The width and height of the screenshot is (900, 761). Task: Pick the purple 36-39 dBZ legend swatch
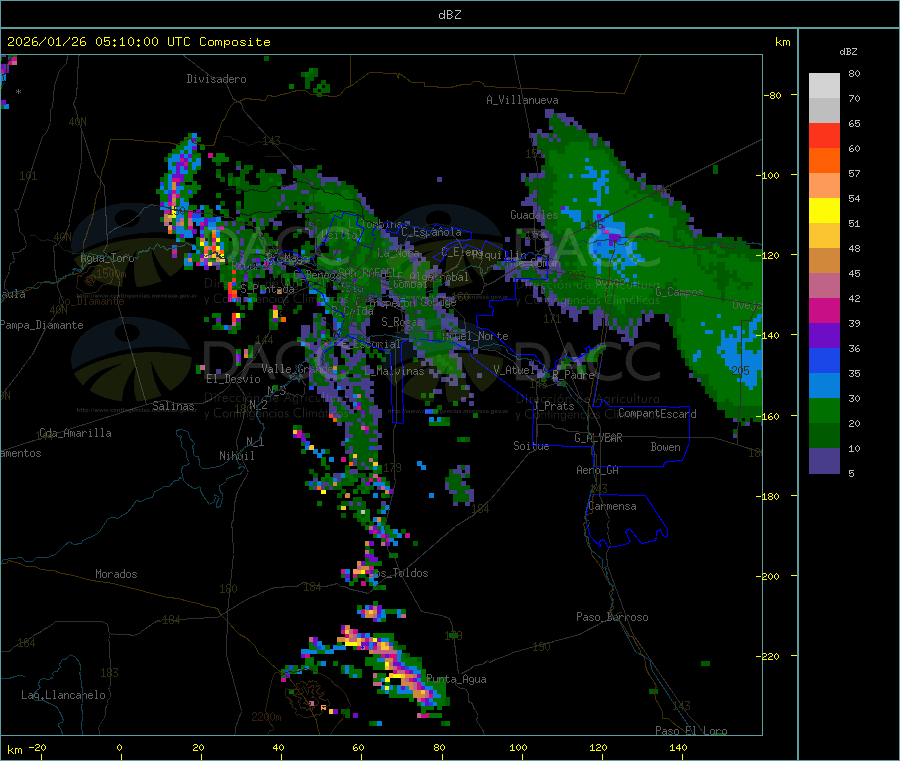(824, 336)
